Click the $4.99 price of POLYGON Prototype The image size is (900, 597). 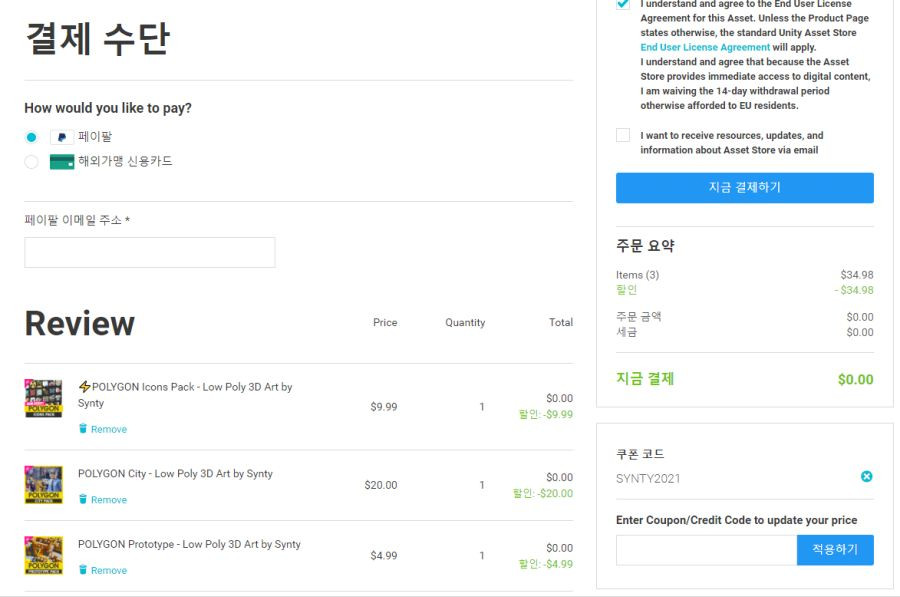click(x=384, y=556)
